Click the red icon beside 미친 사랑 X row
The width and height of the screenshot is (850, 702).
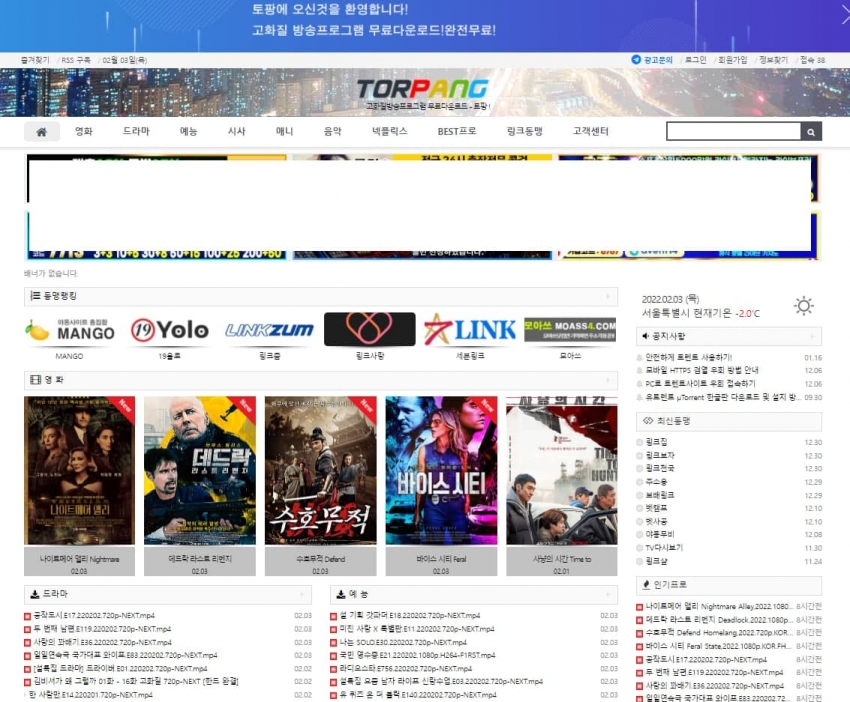334,629
